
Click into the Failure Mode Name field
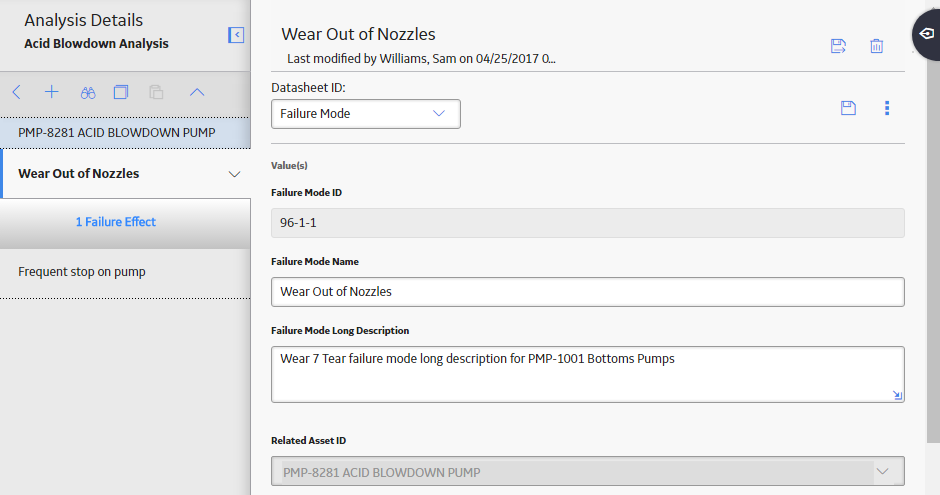tap(588, 292)
